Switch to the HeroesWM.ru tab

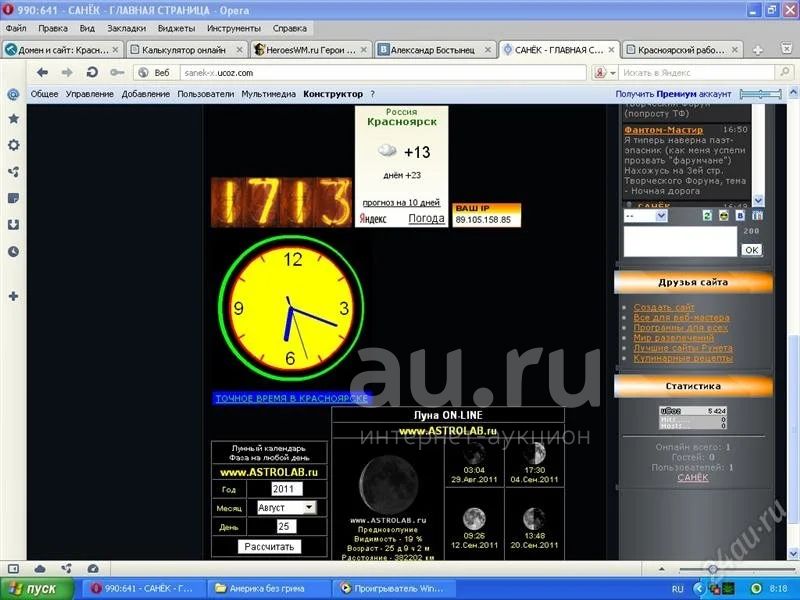(311, 50)
